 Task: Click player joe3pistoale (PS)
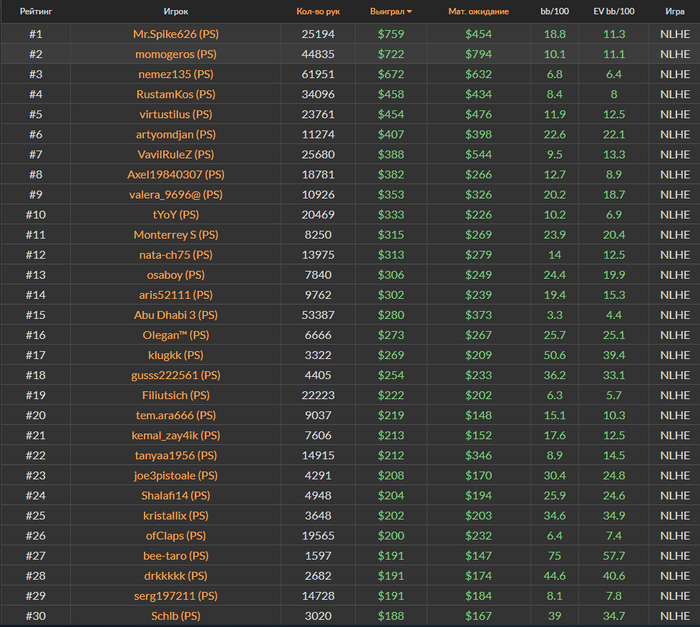[x=176, y=475]
